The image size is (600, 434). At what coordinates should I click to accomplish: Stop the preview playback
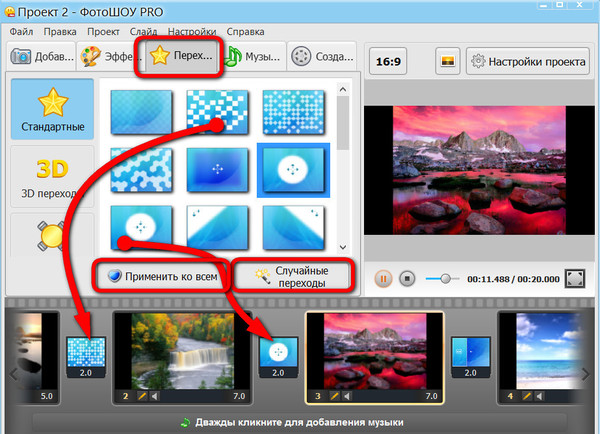tap(407, 279)
